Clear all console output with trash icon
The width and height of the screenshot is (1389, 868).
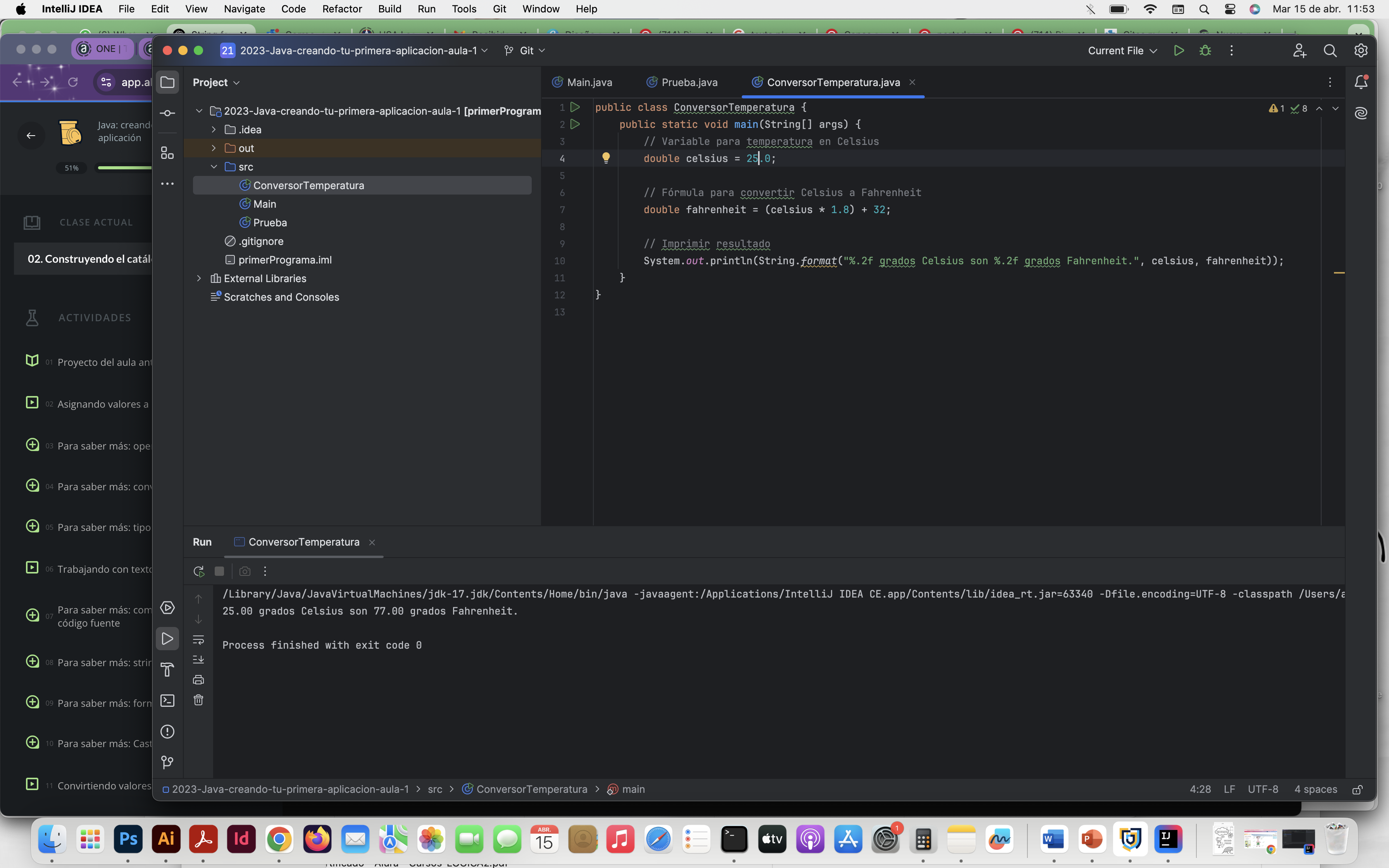[198, 700]
